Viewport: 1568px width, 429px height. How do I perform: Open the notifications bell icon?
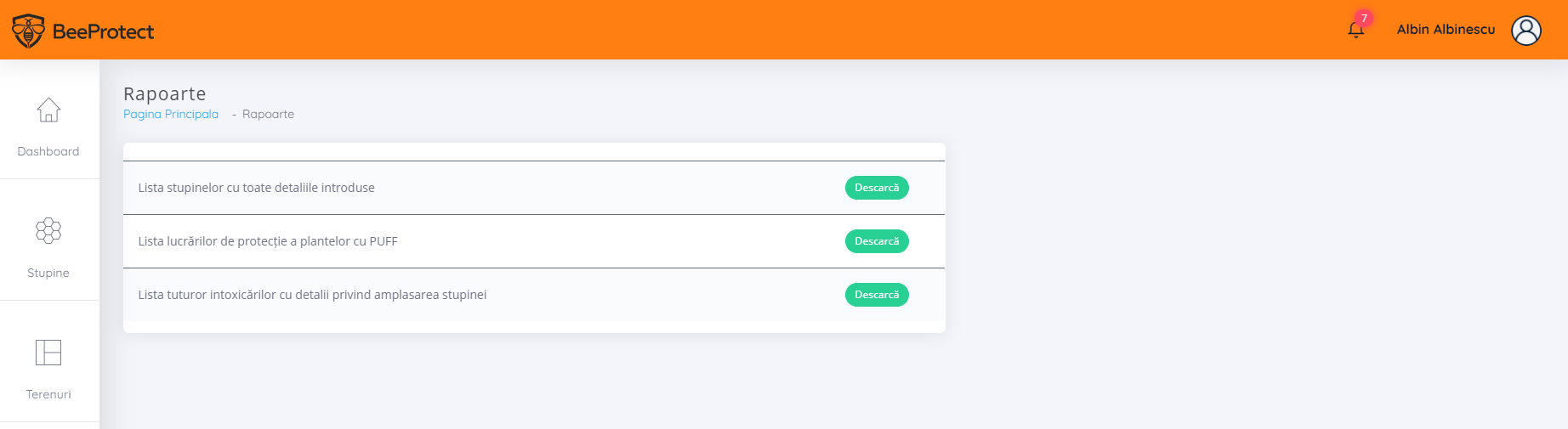tap(1355, 31)
